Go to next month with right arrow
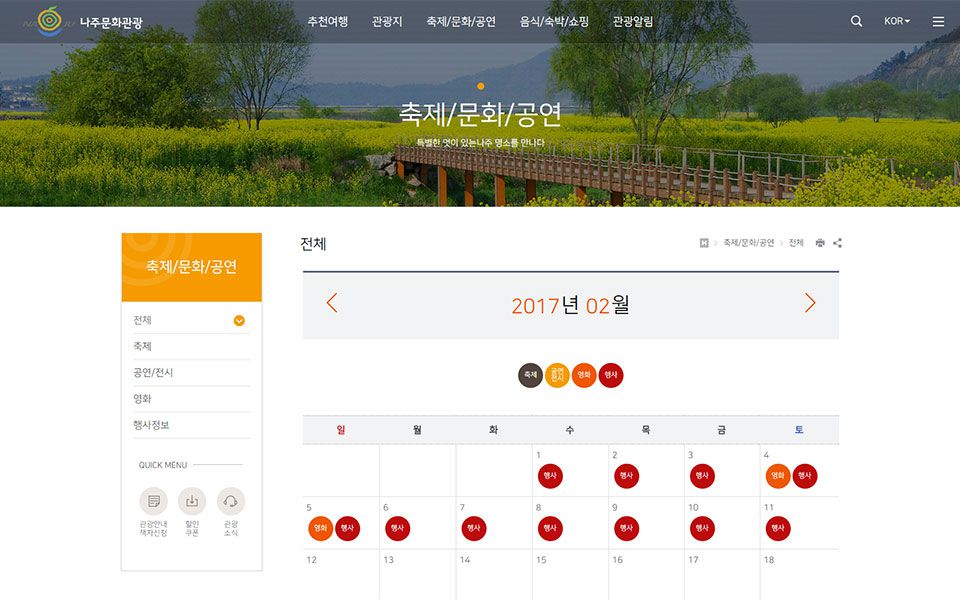Screen dimensions: 960x600 (810, 303)
